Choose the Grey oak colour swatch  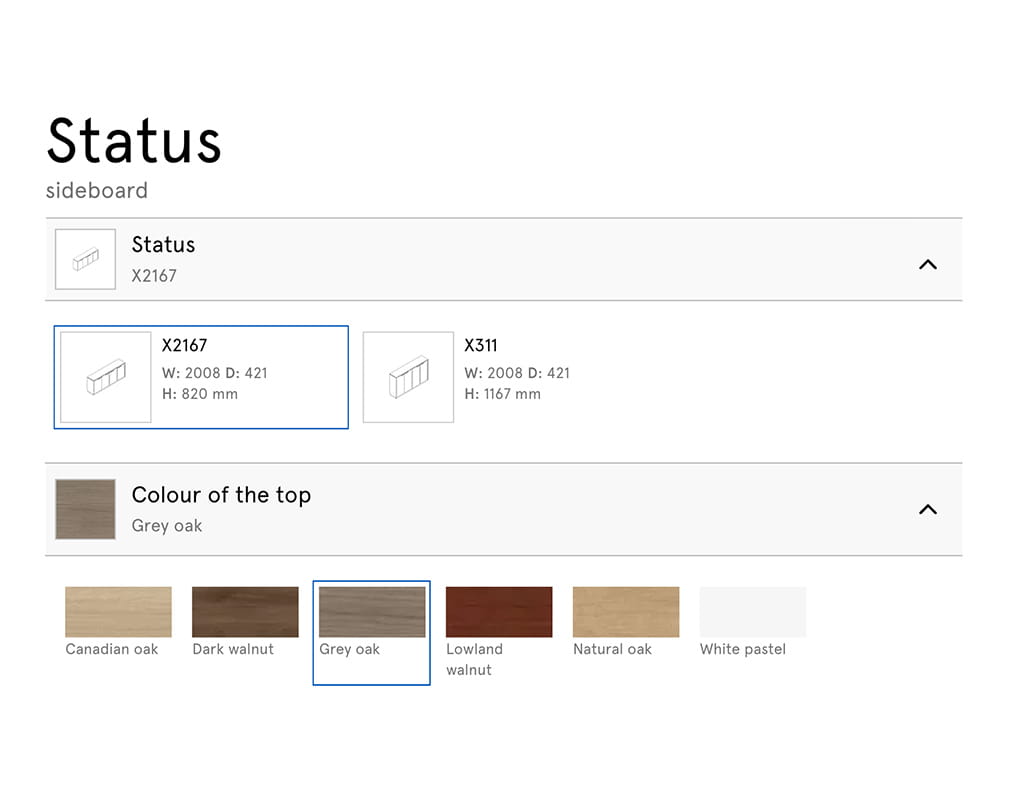(372, 612)
